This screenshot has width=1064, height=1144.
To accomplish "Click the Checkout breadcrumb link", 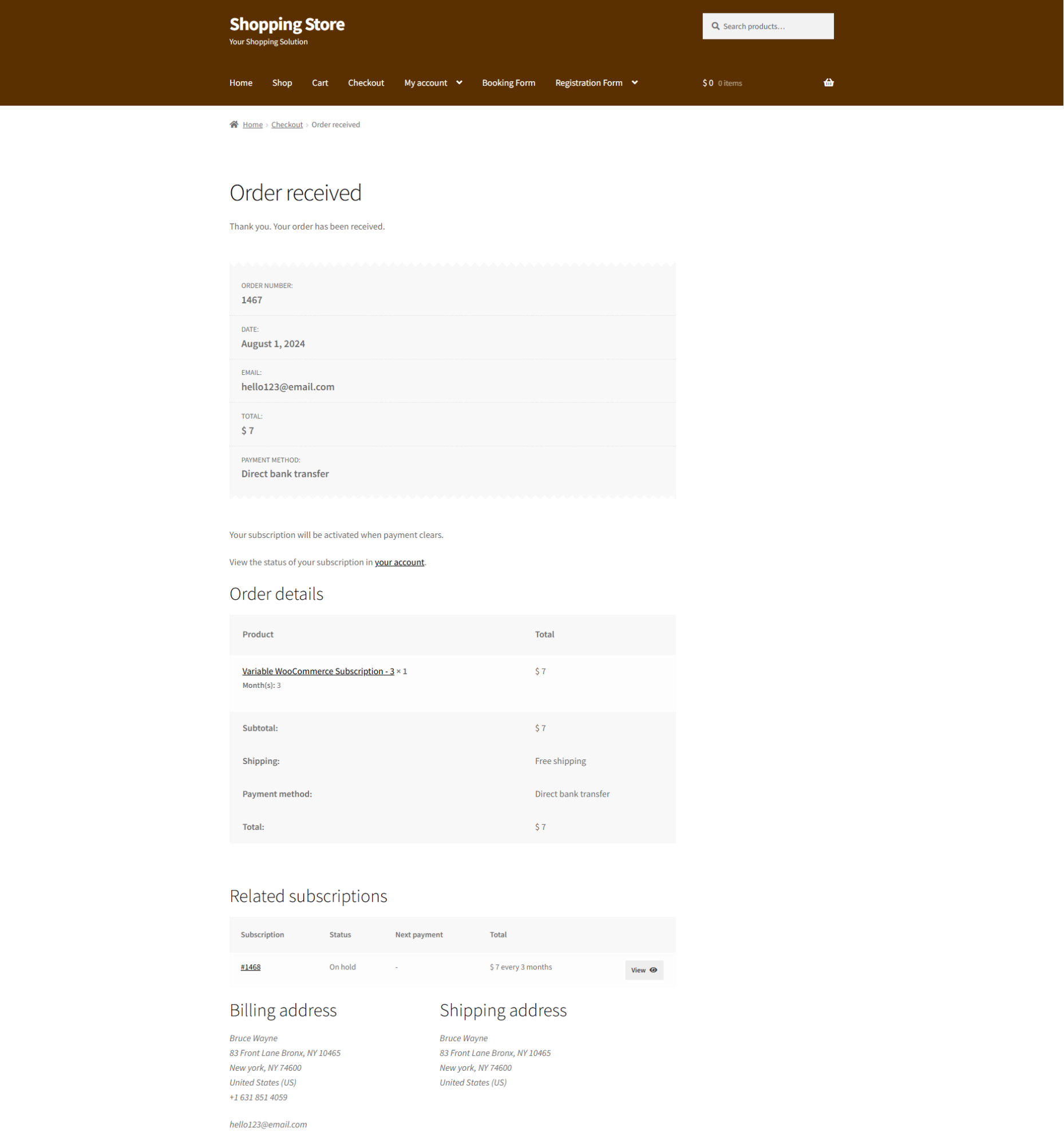I will [x=287, y=125].
